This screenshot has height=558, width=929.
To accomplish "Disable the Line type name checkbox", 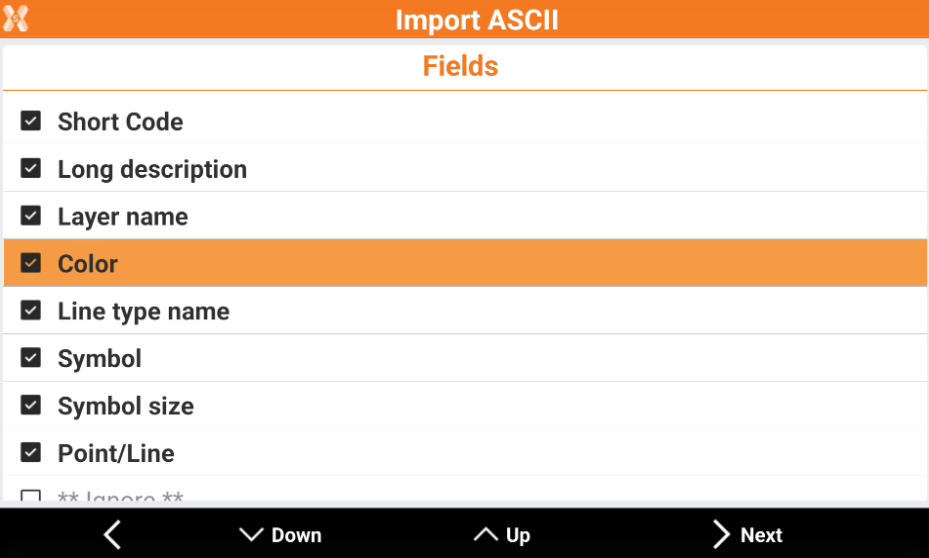I will (31, 311).
